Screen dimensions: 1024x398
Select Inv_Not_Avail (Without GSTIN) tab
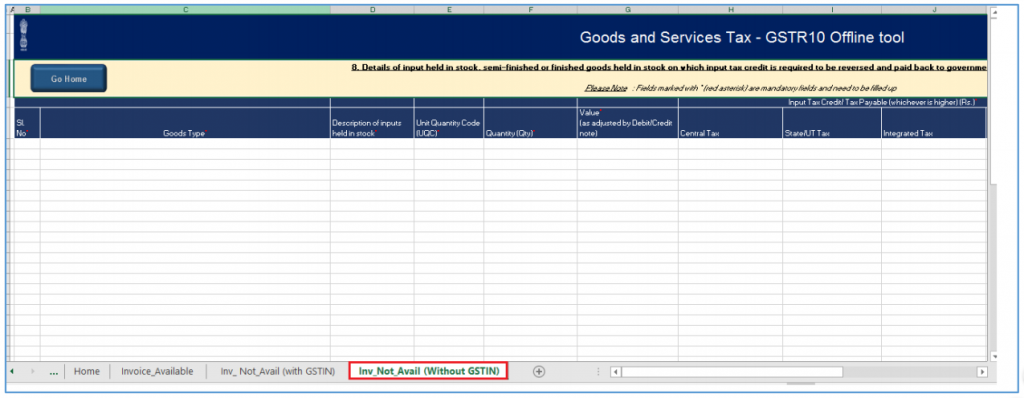click(x=429, y=371)
